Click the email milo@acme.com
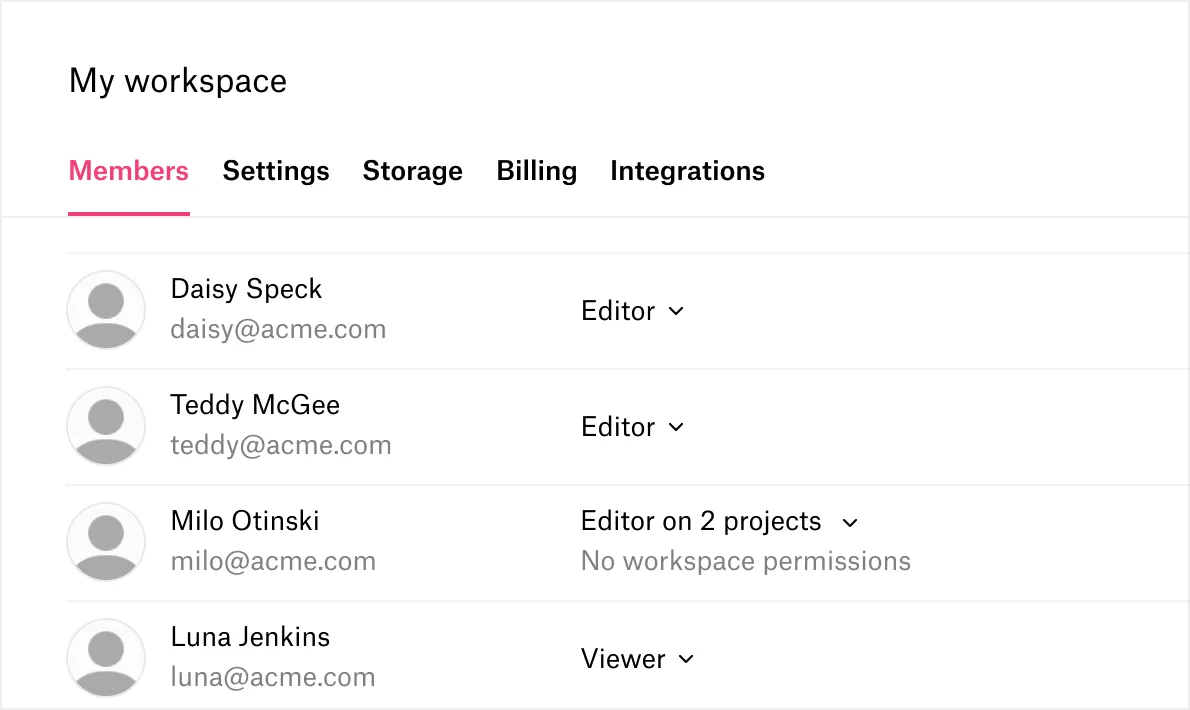1190x710 pixels. coord(273,561)
